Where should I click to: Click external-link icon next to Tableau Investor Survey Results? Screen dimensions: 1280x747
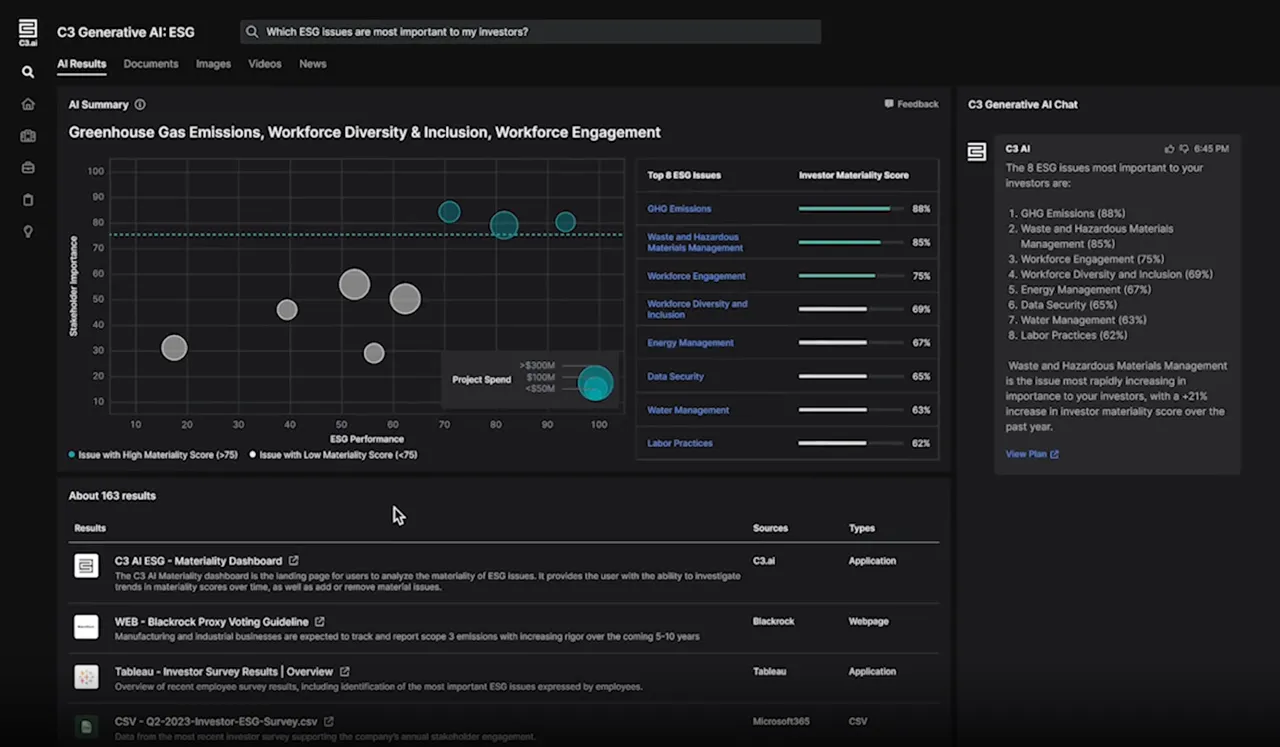pos(345,672)
